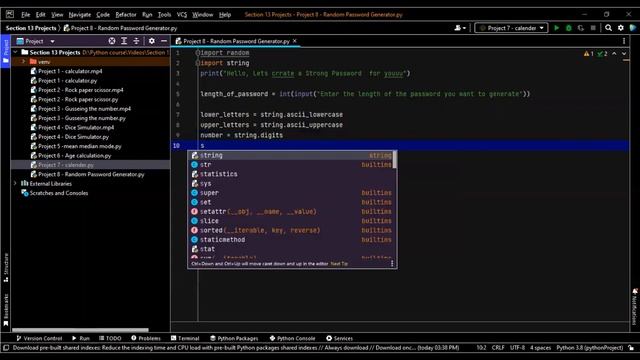This screenshot has width=640, height=360.
Task: Select Project 6 - Age calculation.py file
Action: (74, 156)
